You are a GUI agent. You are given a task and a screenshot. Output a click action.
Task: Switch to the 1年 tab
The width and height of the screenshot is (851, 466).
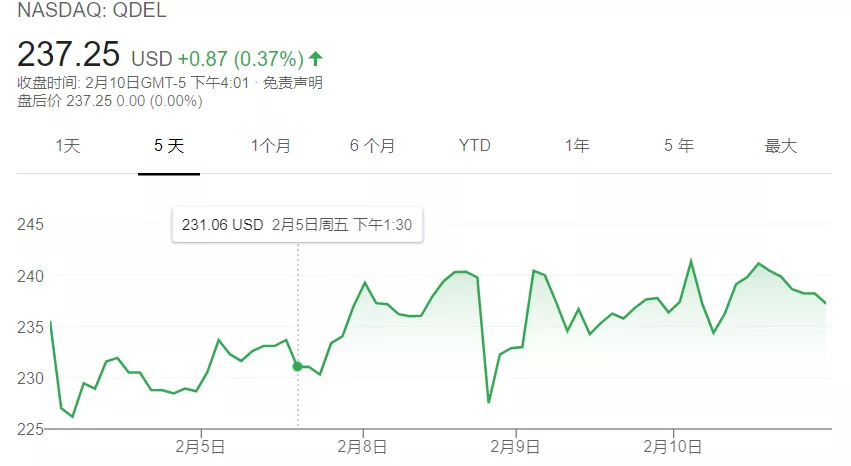(x=577, y=146)
